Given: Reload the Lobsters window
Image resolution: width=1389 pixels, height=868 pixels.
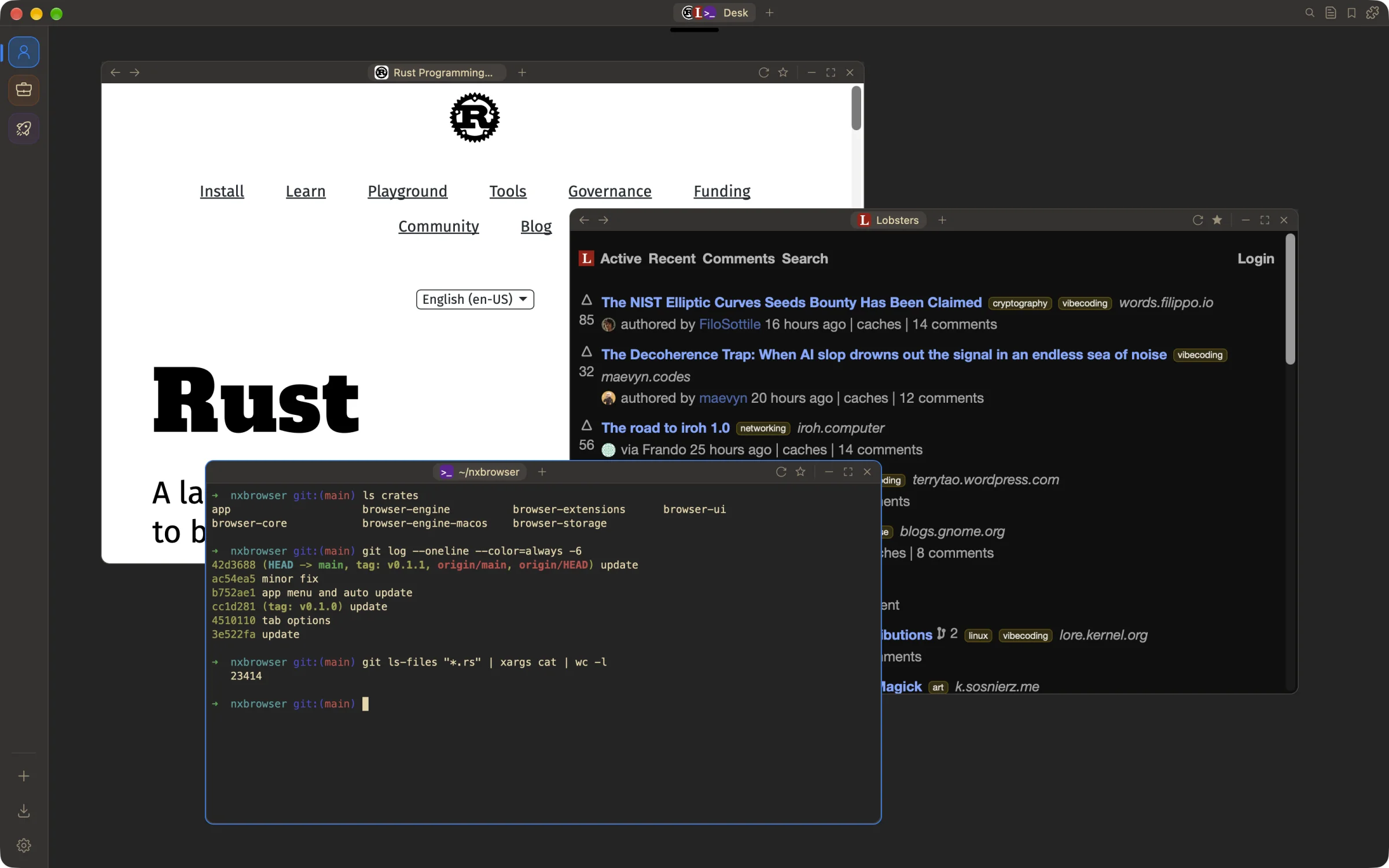Looking at the screenshot, I should [1198, 220].
